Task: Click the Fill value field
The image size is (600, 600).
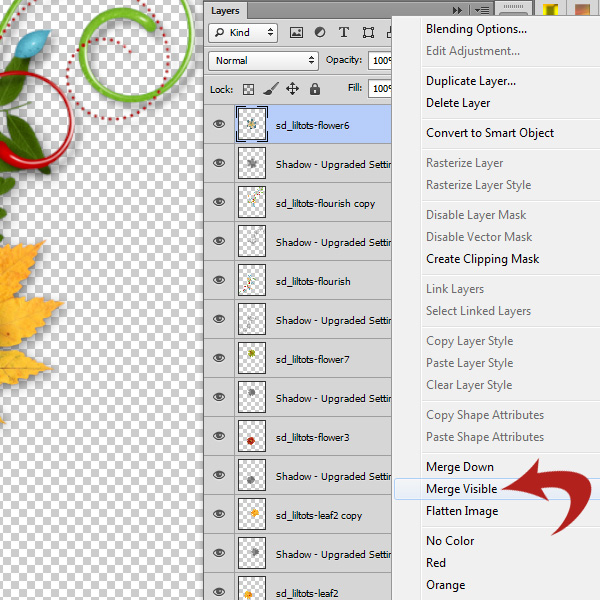Action: point(380,88)
